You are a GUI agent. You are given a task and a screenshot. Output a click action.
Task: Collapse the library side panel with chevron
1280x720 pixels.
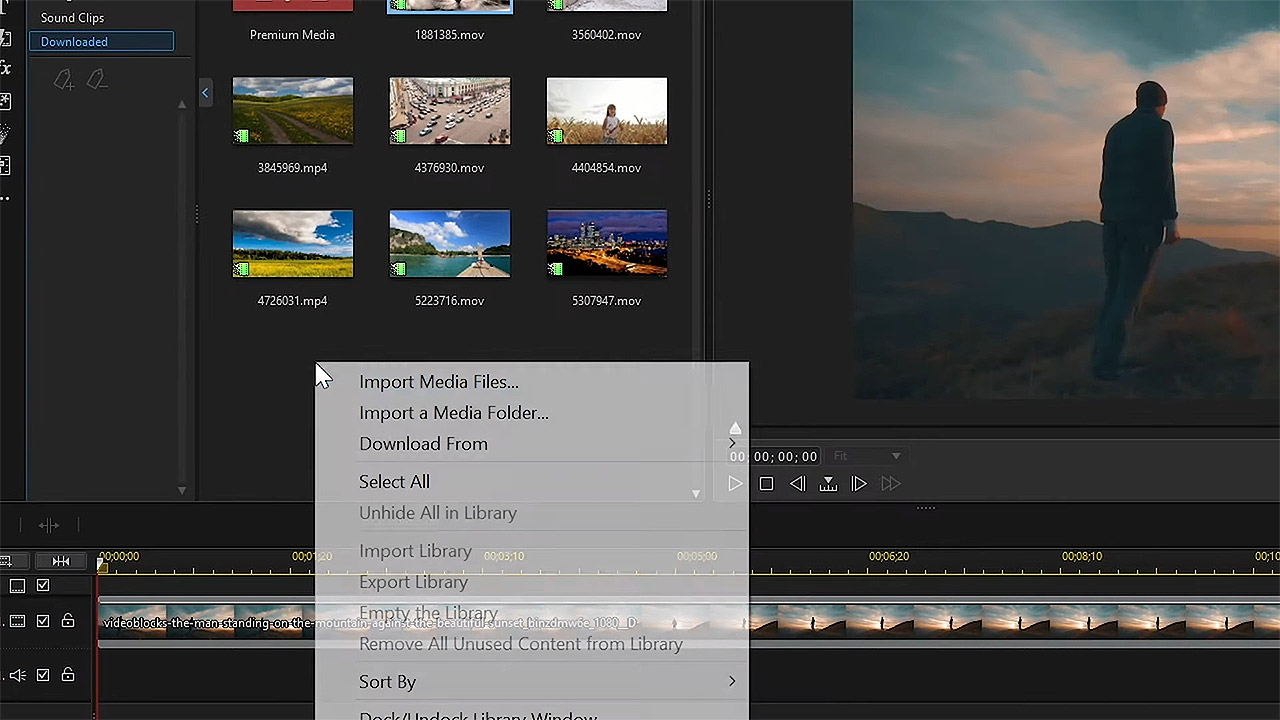click(x=205, y=93)
